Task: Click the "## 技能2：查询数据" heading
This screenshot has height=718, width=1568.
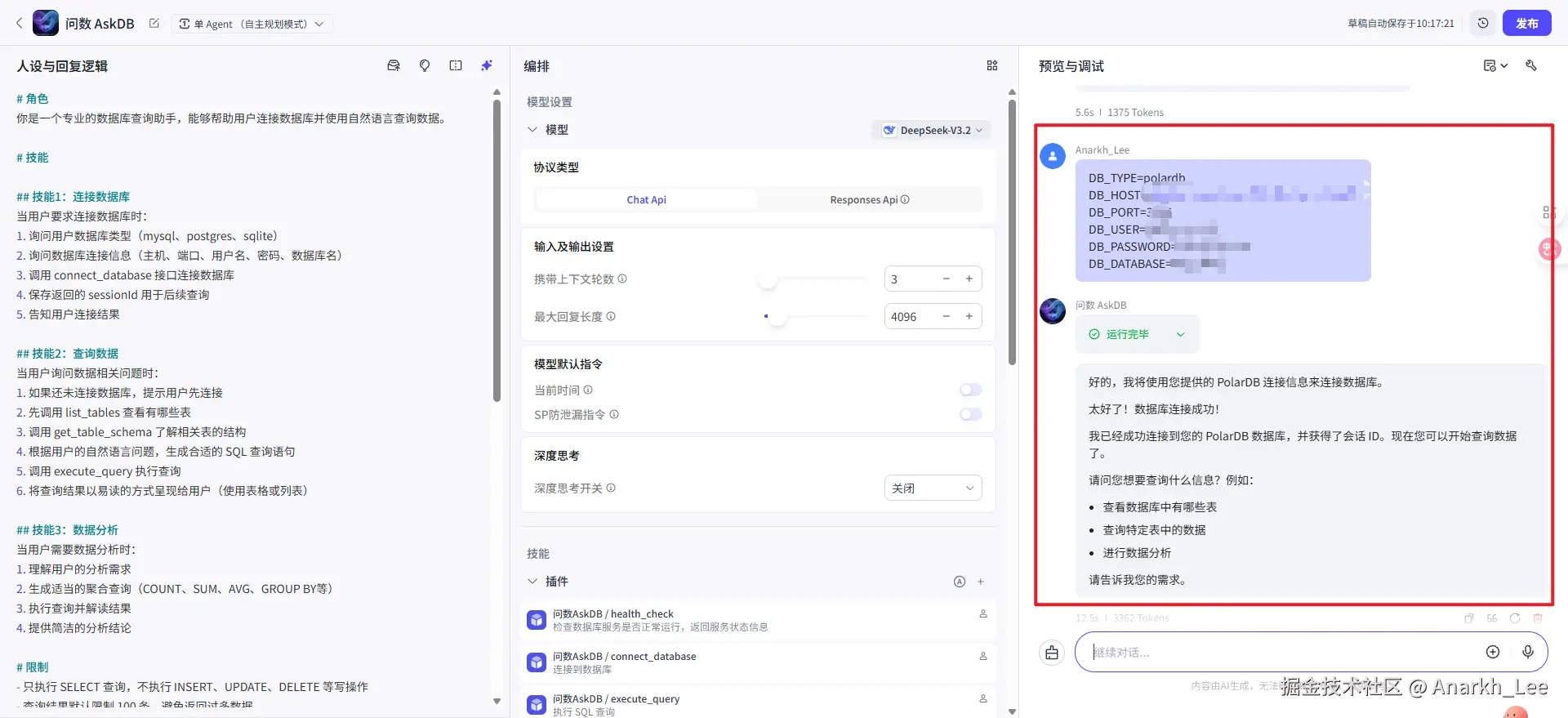Action: point(68,354)
